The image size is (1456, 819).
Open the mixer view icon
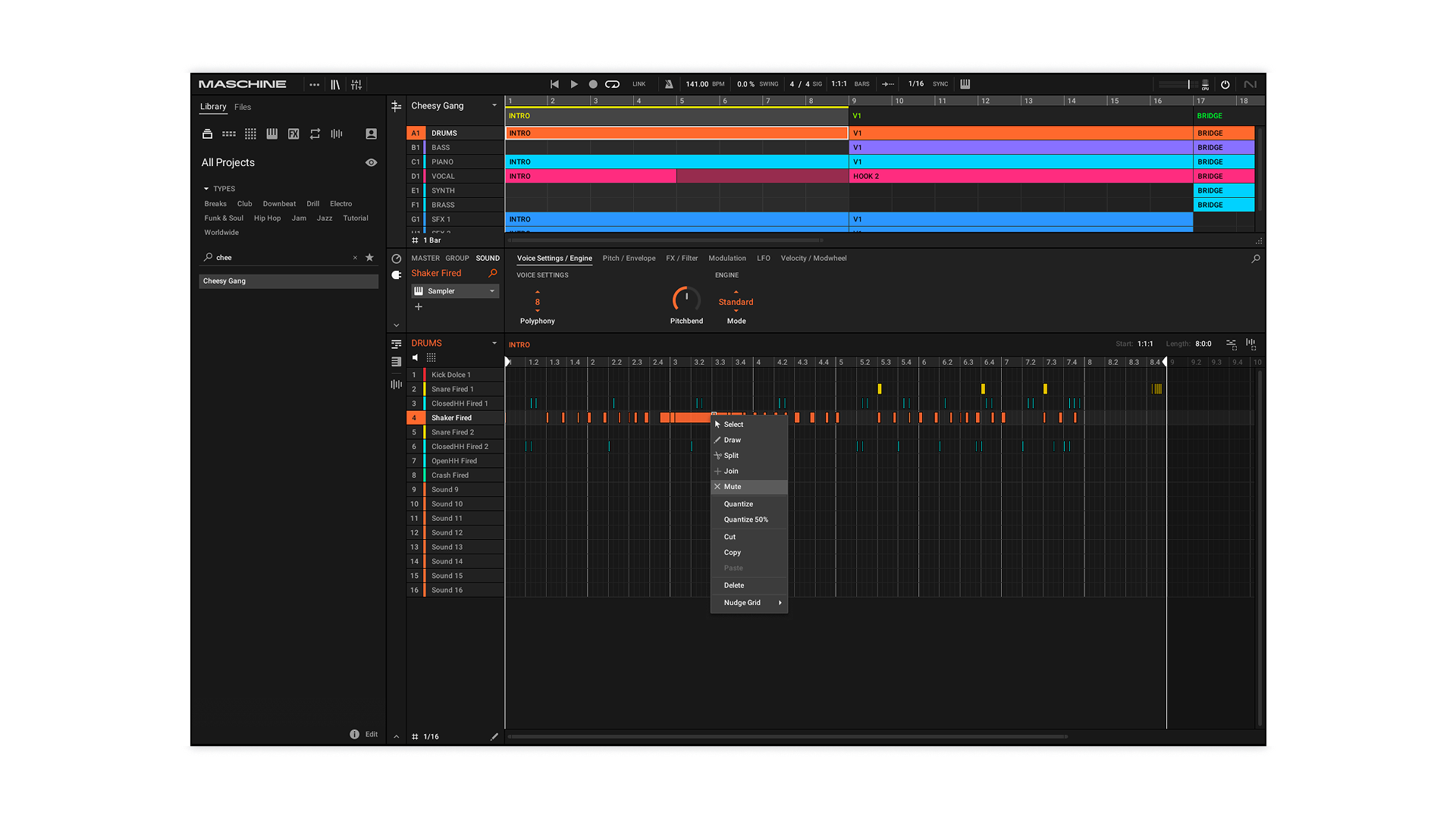pos(356,84)
